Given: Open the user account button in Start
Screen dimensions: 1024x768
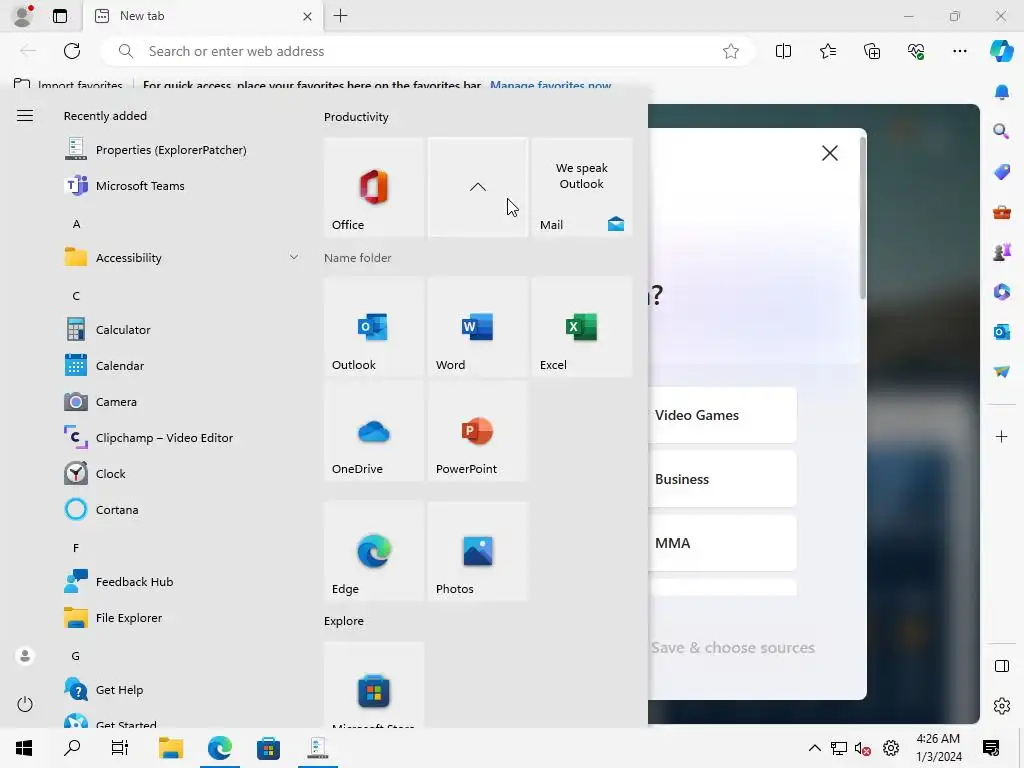Looking at the screenshot, I should coord(25,656).
